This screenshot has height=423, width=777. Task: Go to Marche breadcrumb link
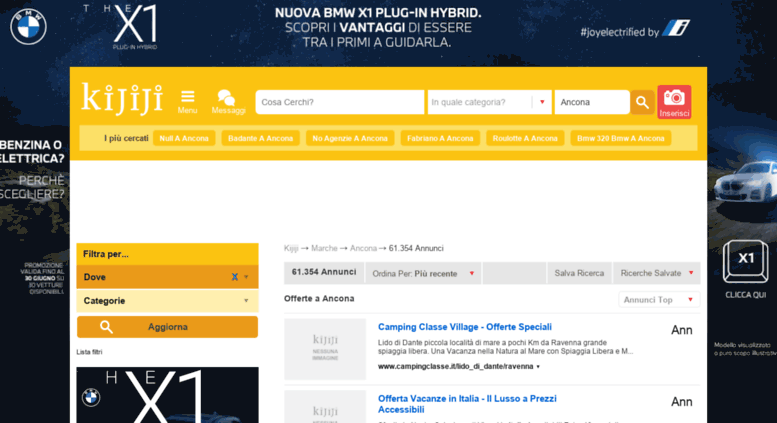click(324, 248)
